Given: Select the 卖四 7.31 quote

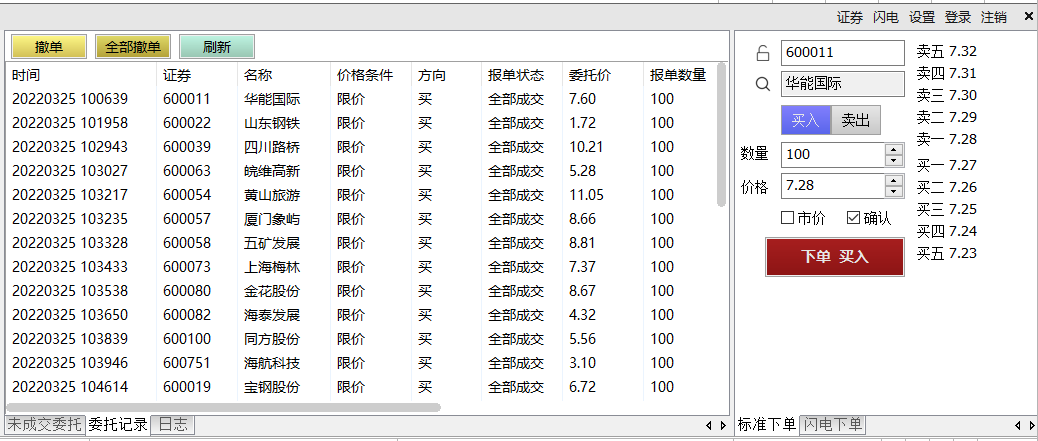Looking at the screenshot, I should click(x=947, y=74).
